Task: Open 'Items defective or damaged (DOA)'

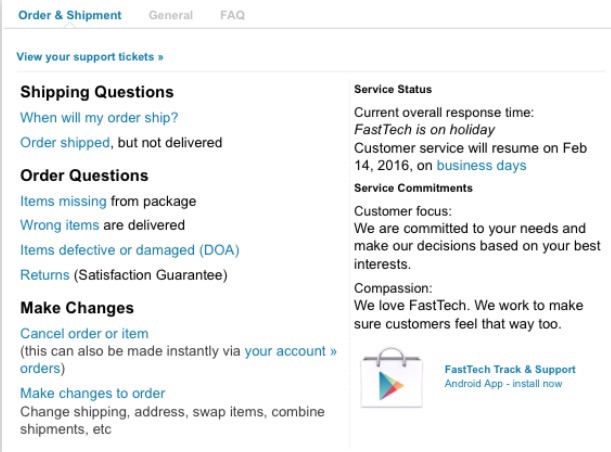Action: 130,250
